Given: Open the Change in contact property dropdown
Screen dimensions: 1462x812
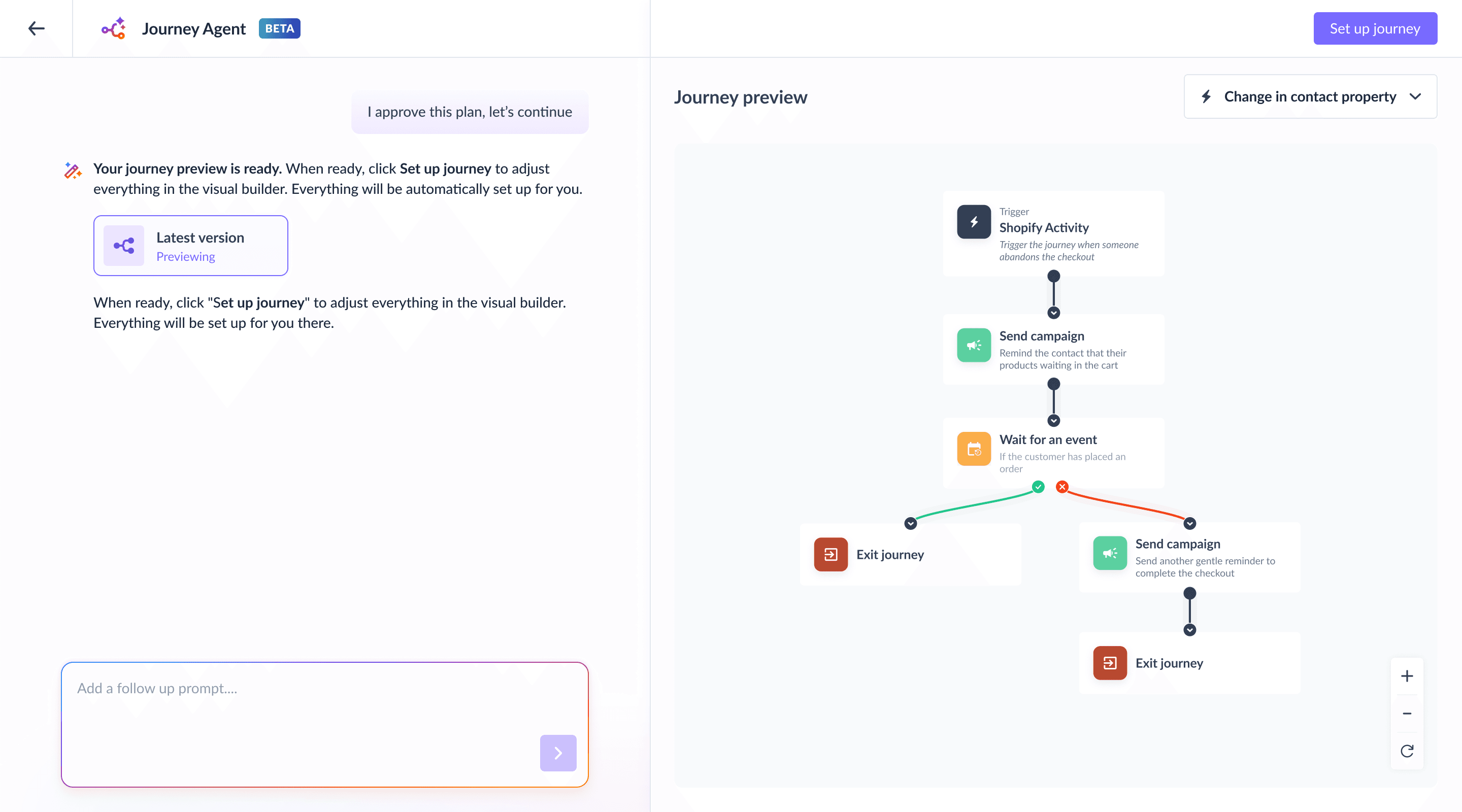Looking at the screenshot, I should 1310,96.
